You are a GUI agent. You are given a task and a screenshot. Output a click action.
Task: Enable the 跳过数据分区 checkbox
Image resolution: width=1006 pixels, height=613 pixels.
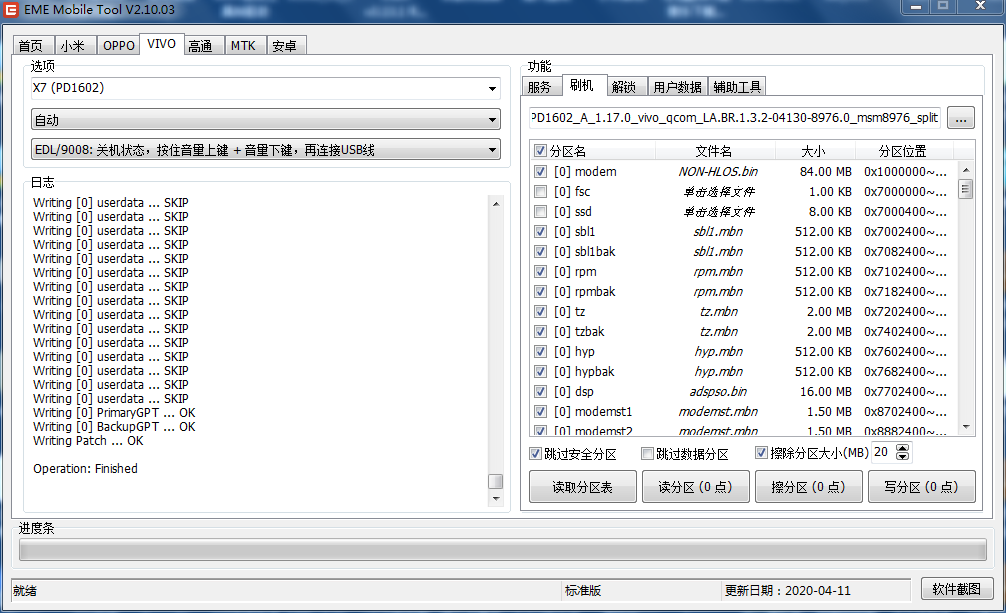click(x=647, y=454)
